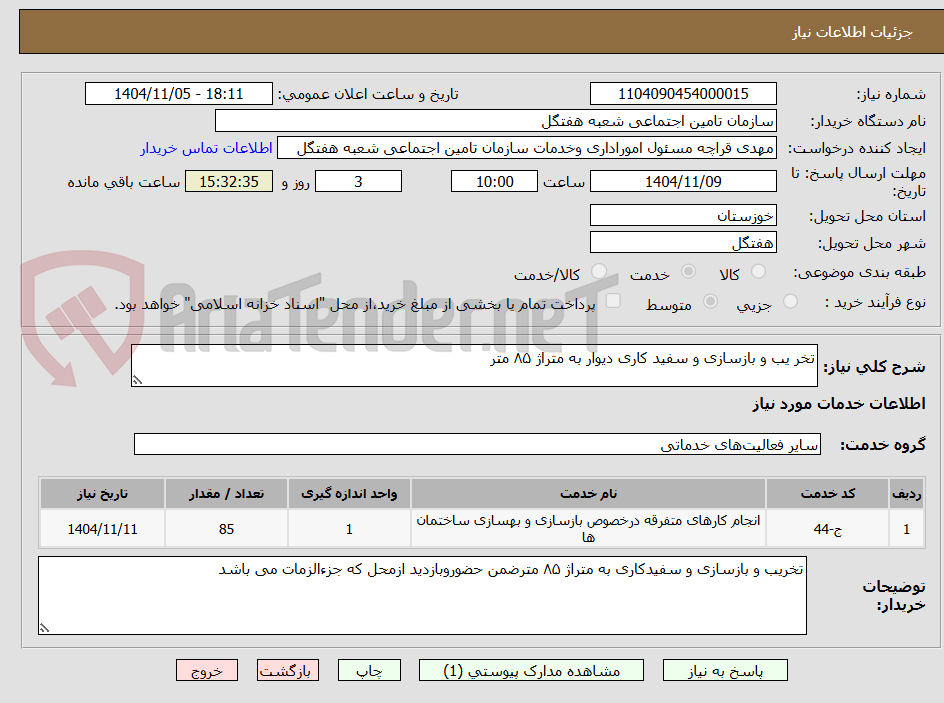The height and width of the screenshot is (703, 944).
Task: Toggle the اسناد خزانه اسلامی payment checkbox
Action: coord(613,300)
